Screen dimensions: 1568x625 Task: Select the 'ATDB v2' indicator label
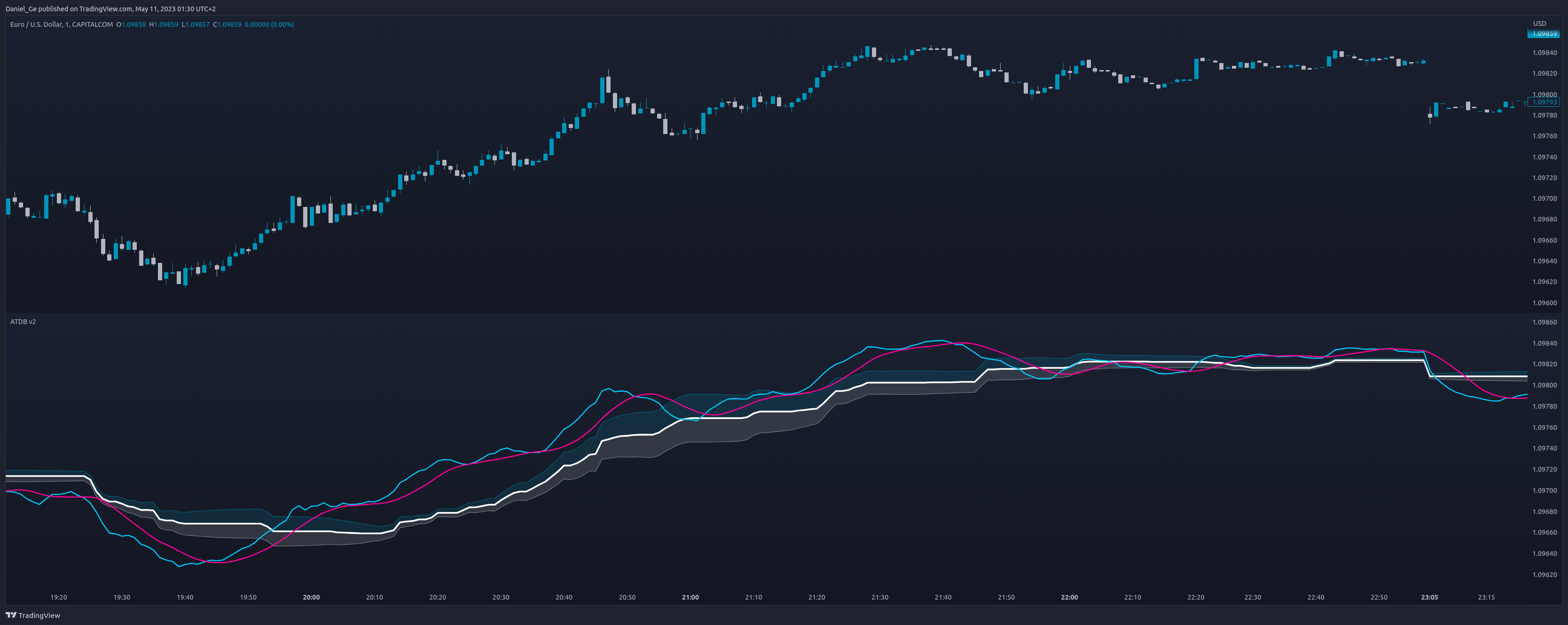pyautogui.click(x=23, y=322)
